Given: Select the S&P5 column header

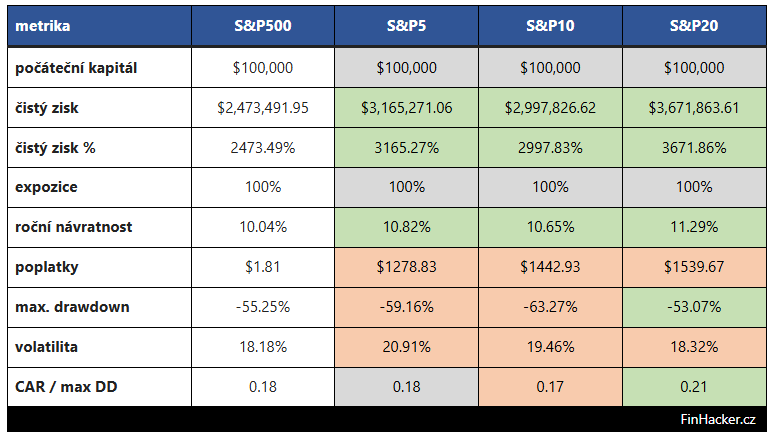Looking at the screenshot, I should coord(407,27).
